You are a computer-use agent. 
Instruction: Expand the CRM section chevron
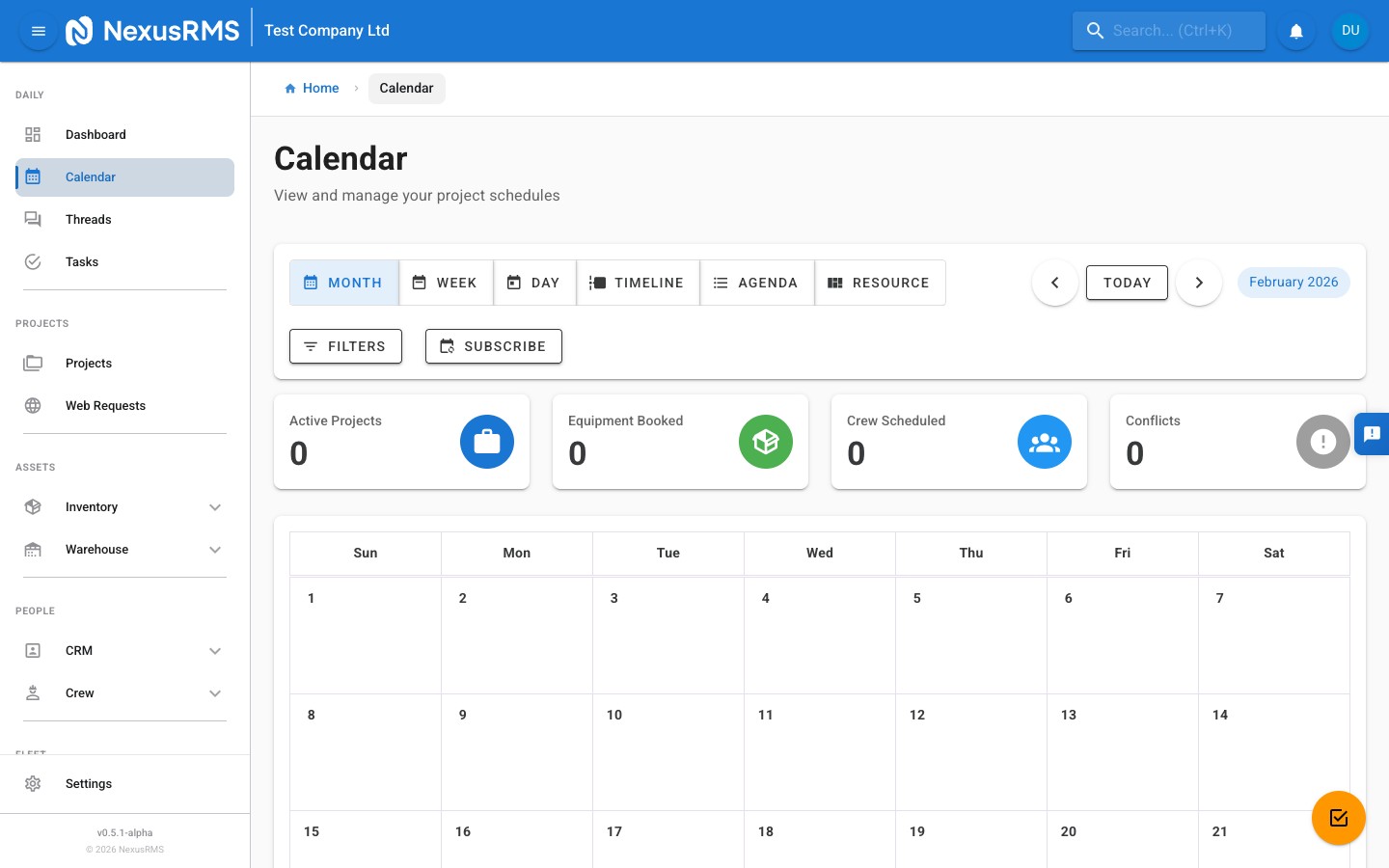click(215, 651)
